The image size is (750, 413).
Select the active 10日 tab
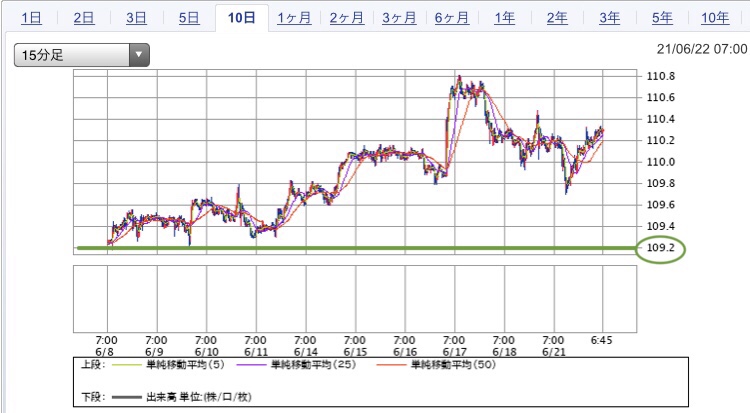[242, 18]
